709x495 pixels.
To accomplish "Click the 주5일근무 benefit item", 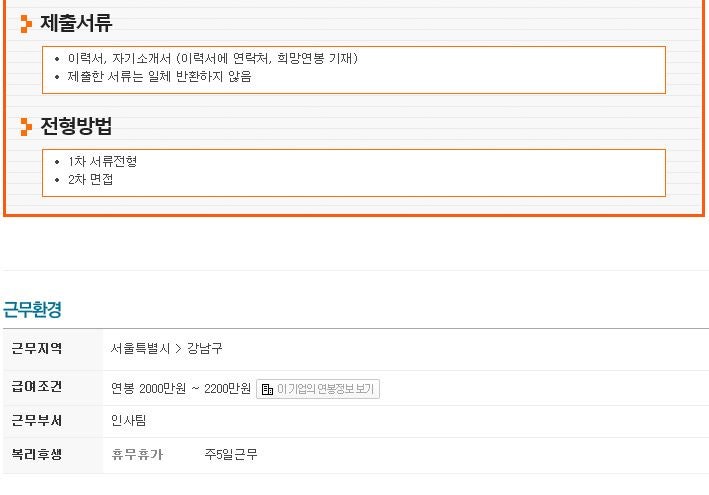I will pos(231,454).
